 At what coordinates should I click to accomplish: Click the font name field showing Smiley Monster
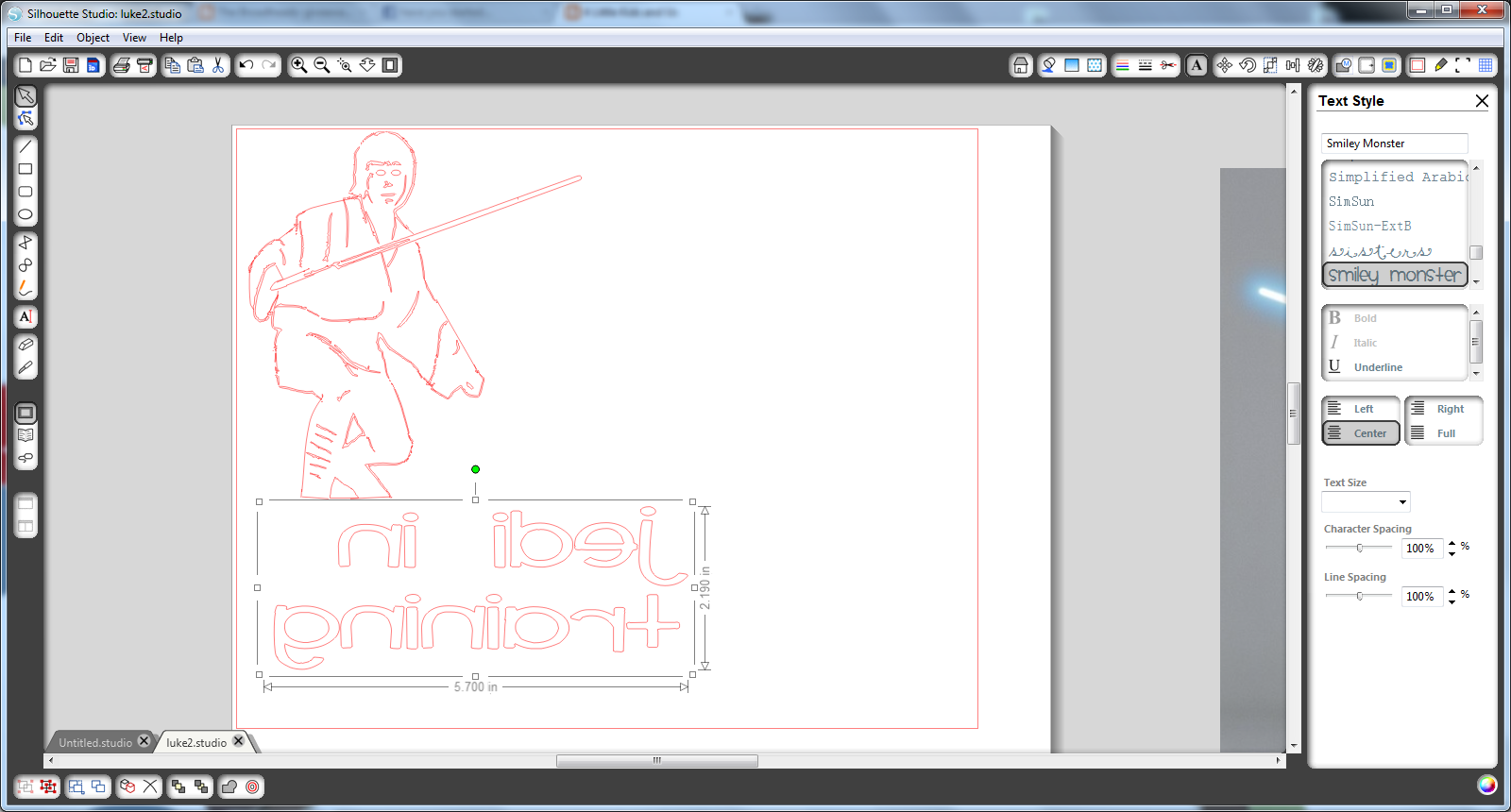pyautogui.click(x=1395, y=144)
